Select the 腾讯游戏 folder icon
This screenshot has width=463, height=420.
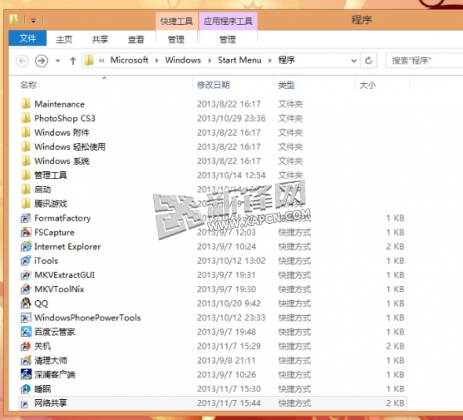coord(26,204)
